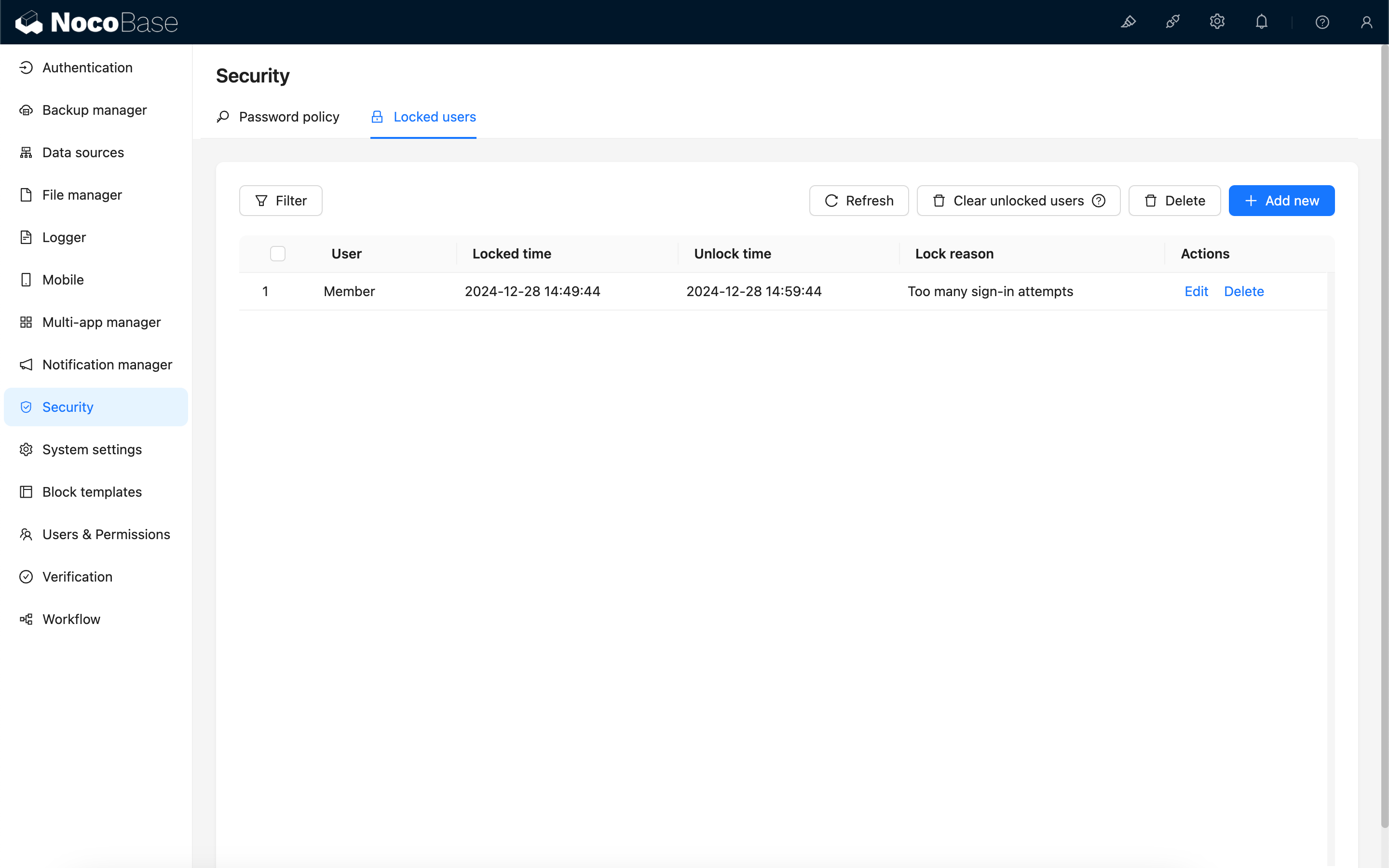Click the help icon in Clear unlocked users
The height and width of the screenshot is (868, 1389).
pyautogui.click(x=1099, y=200)
